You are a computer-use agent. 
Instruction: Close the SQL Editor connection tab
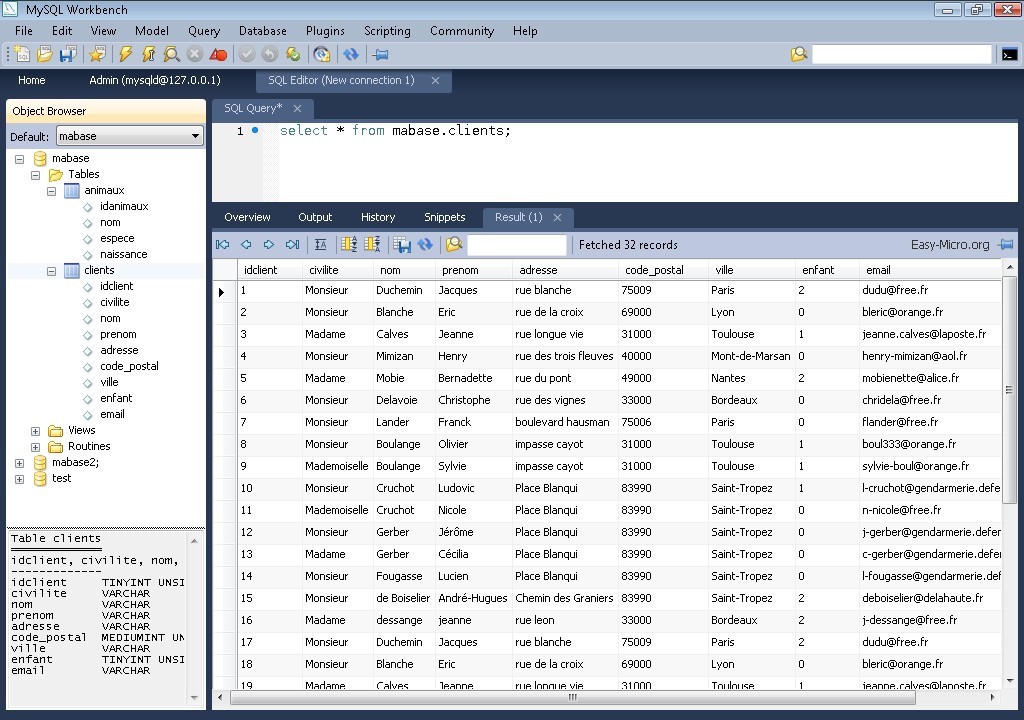click(x=436, y=80)
